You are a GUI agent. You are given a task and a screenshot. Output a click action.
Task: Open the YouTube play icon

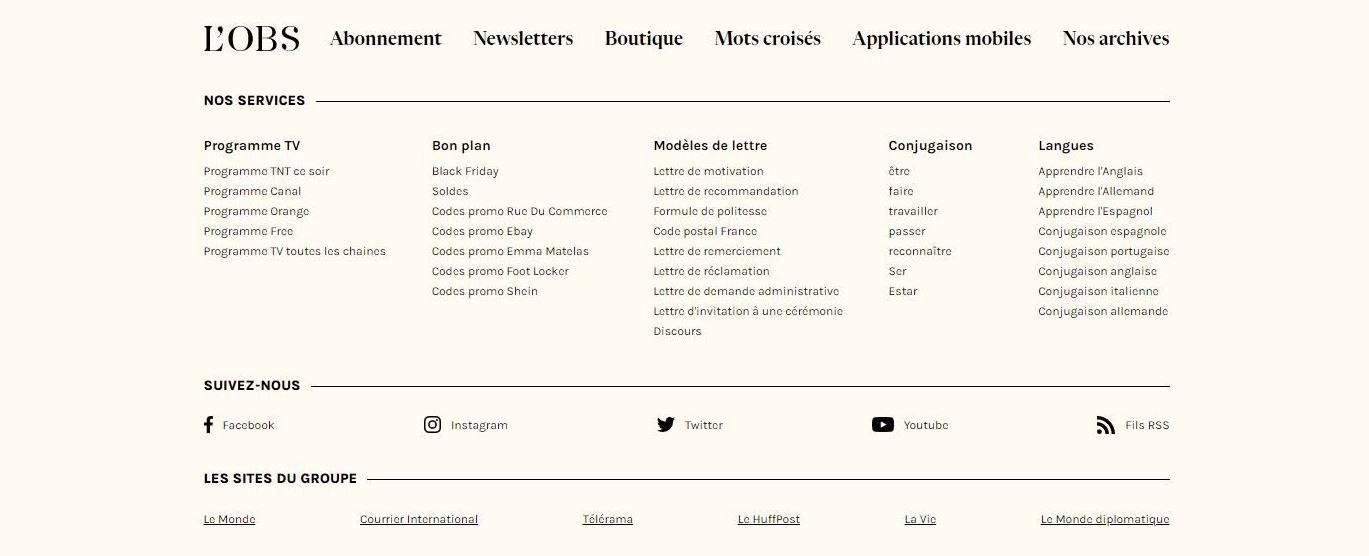point(882,425)
